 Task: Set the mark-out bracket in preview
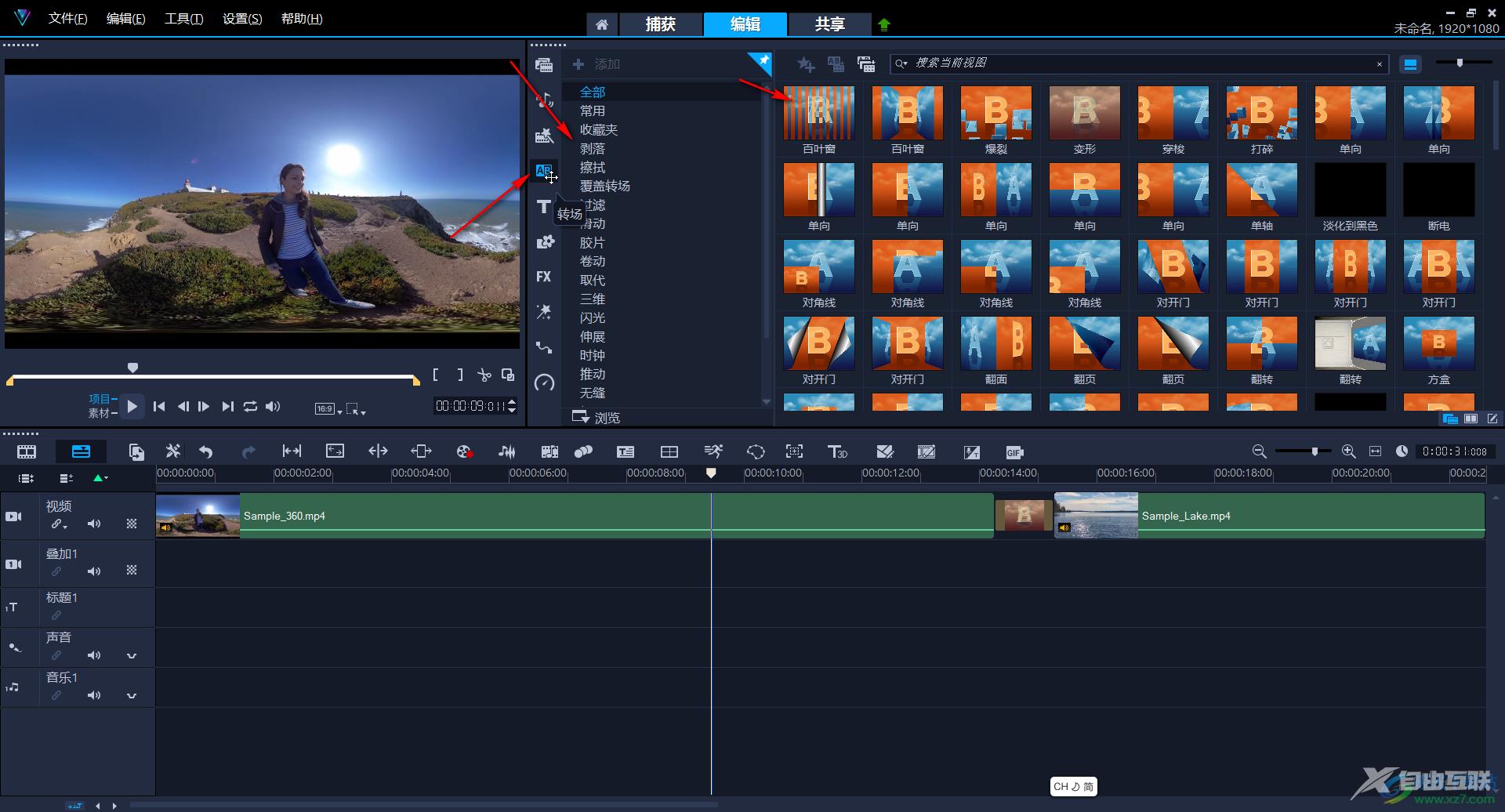coord(460,375)
